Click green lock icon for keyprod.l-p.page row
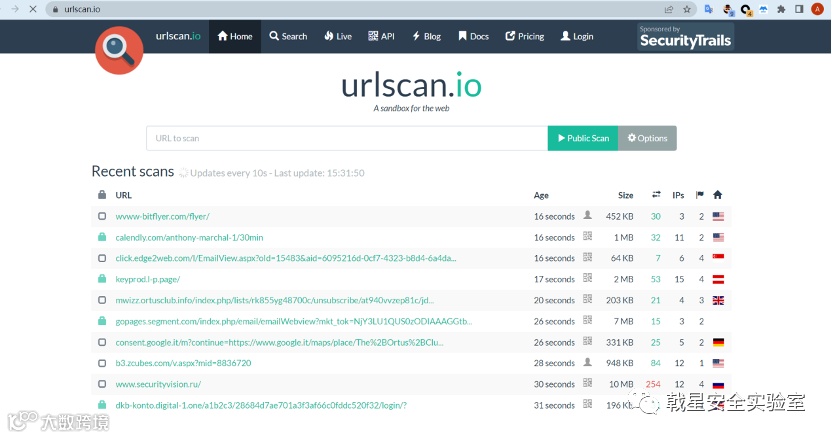Viewport: 832px width, 438px height. pos(102,279)
